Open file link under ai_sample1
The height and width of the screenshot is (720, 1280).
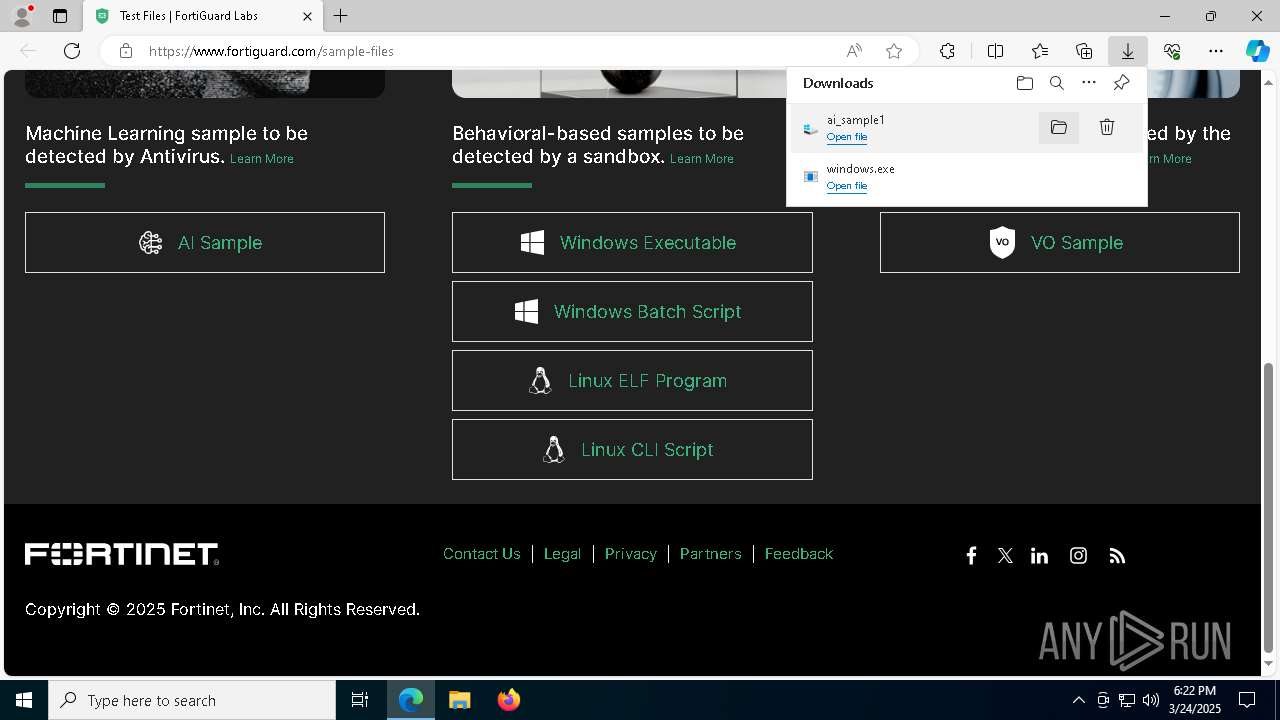pos(847,137)
